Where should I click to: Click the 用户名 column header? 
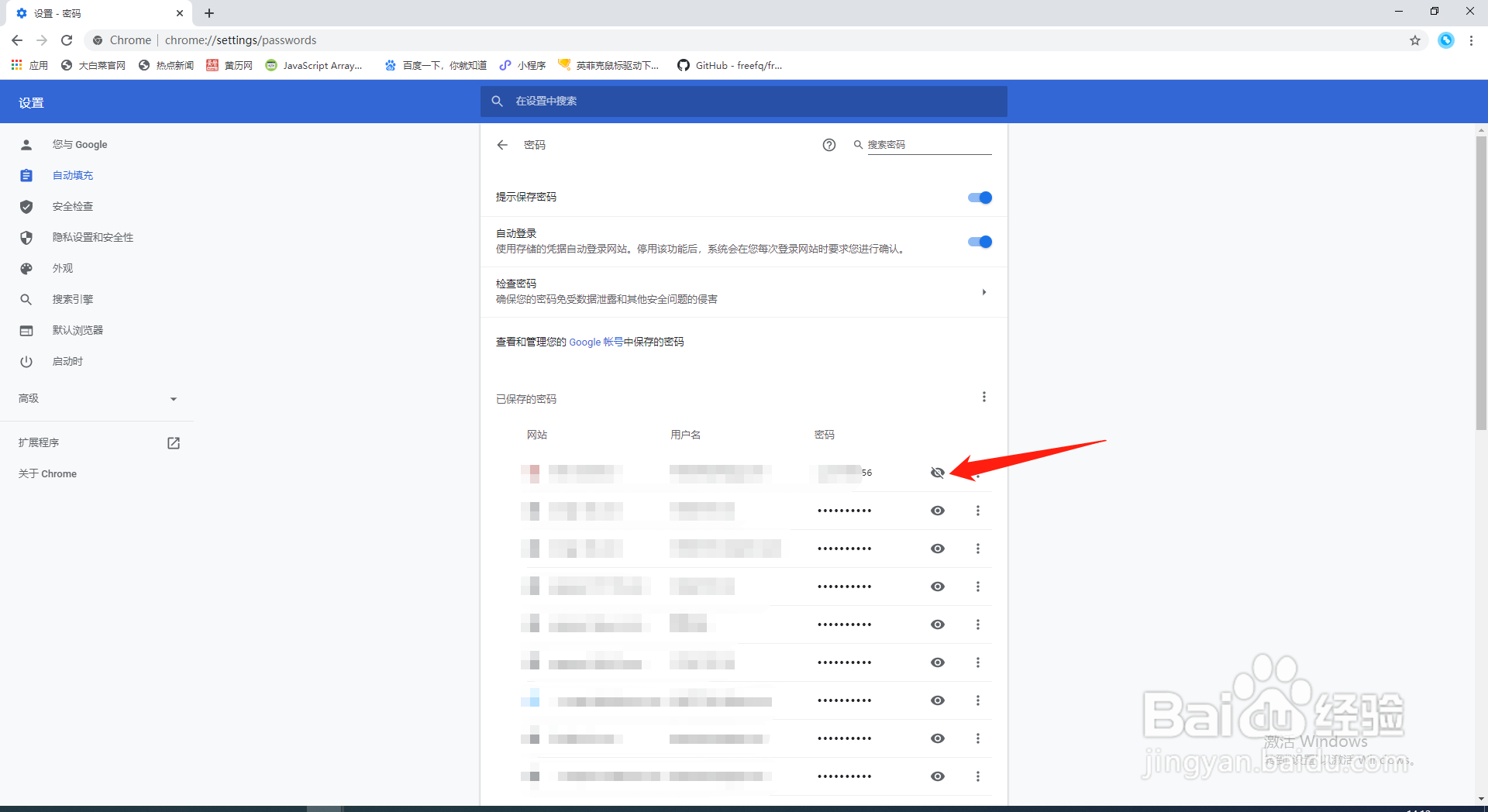pyautogui.click(x=685, y=435)
